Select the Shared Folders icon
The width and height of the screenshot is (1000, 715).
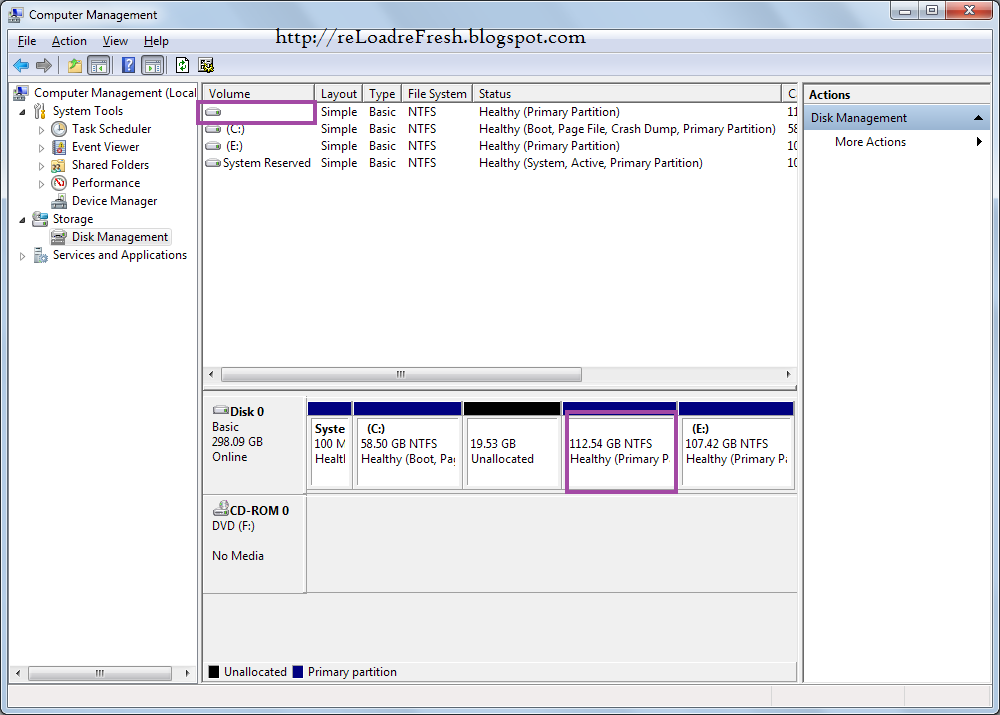point(58,164)
